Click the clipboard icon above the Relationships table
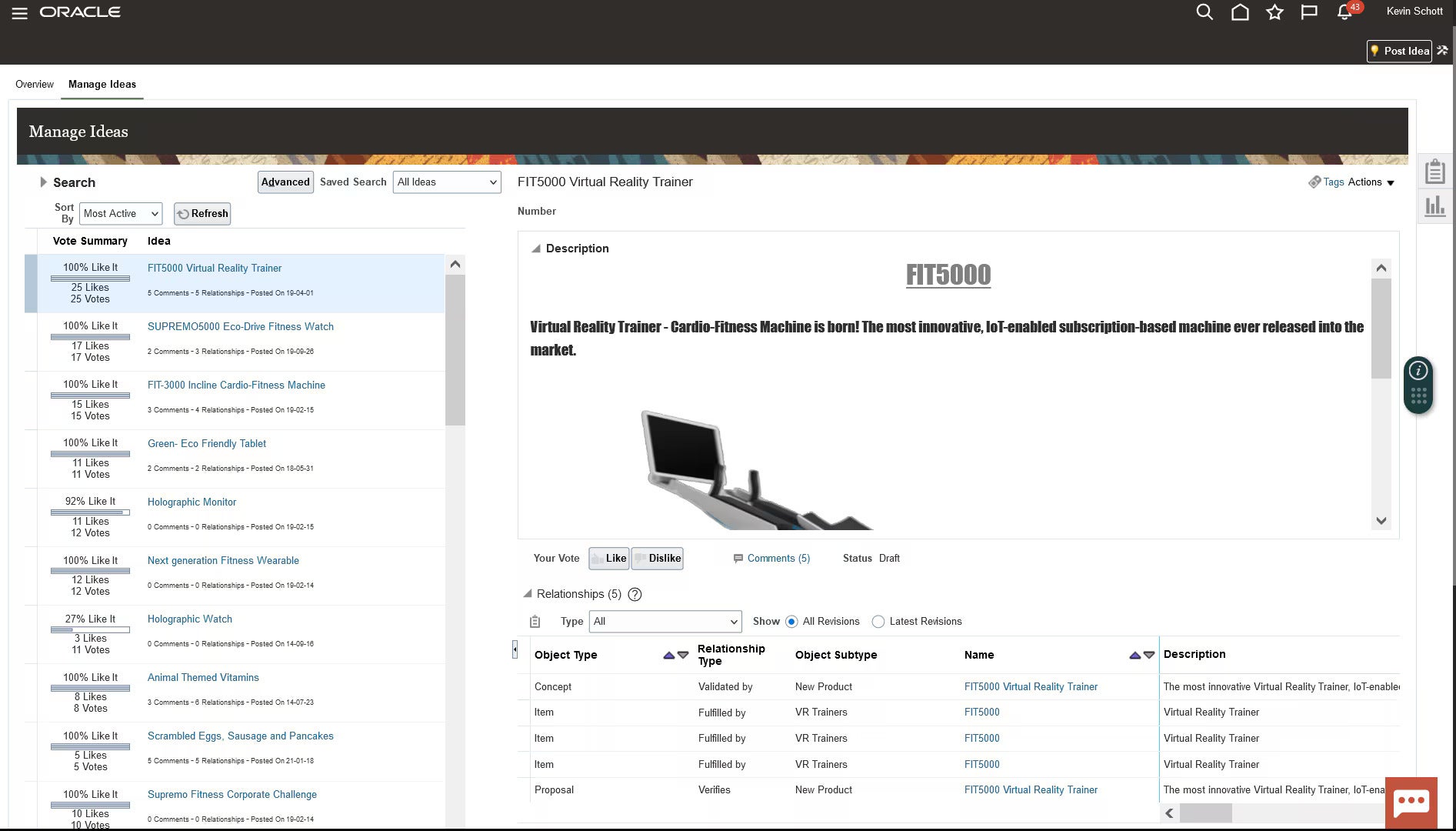Screen dimensions: 1456x831 [x=535, y=621]
